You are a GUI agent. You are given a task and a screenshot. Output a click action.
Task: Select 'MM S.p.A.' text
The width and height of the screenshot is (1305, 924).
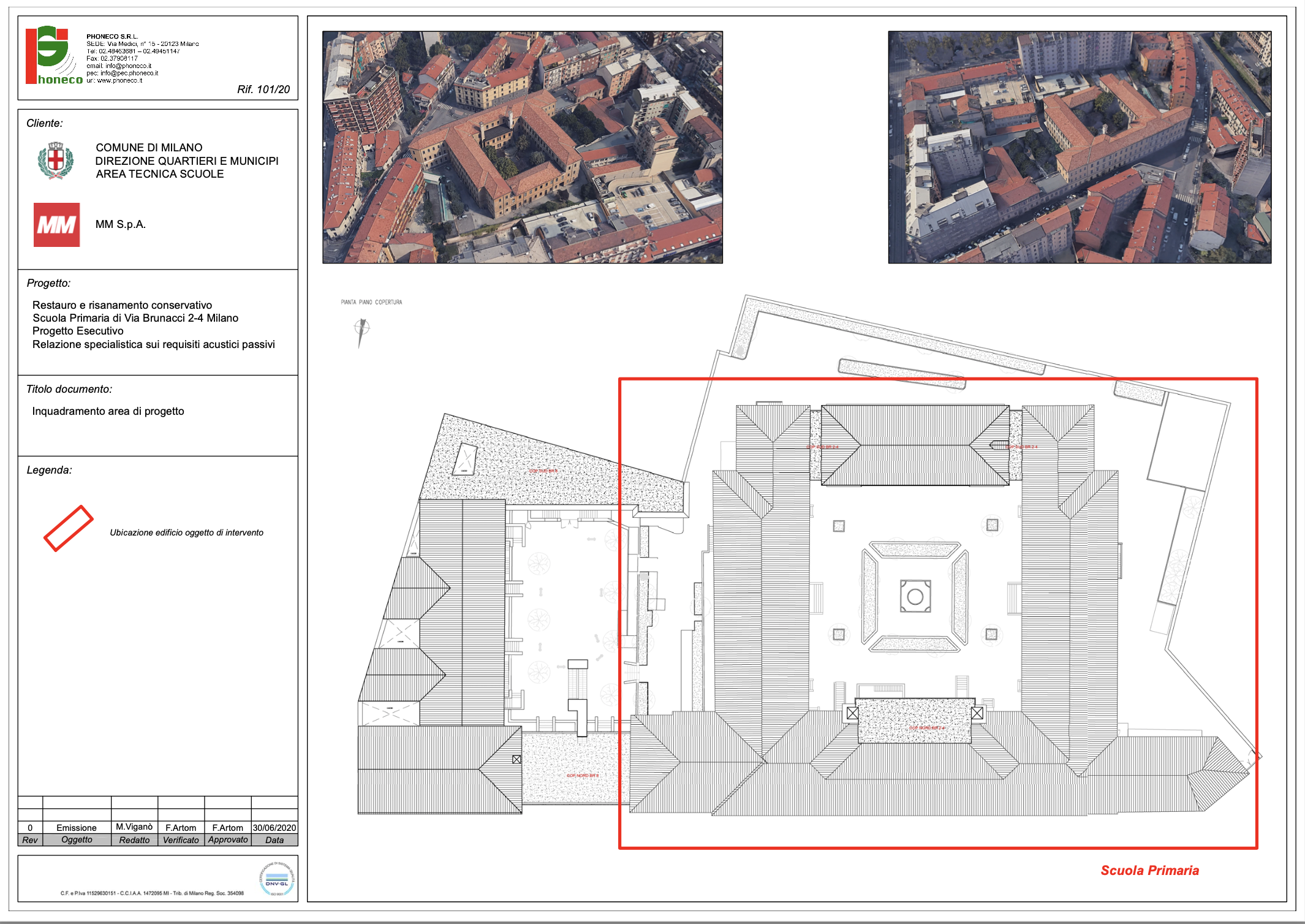click(x=120, y=224)
